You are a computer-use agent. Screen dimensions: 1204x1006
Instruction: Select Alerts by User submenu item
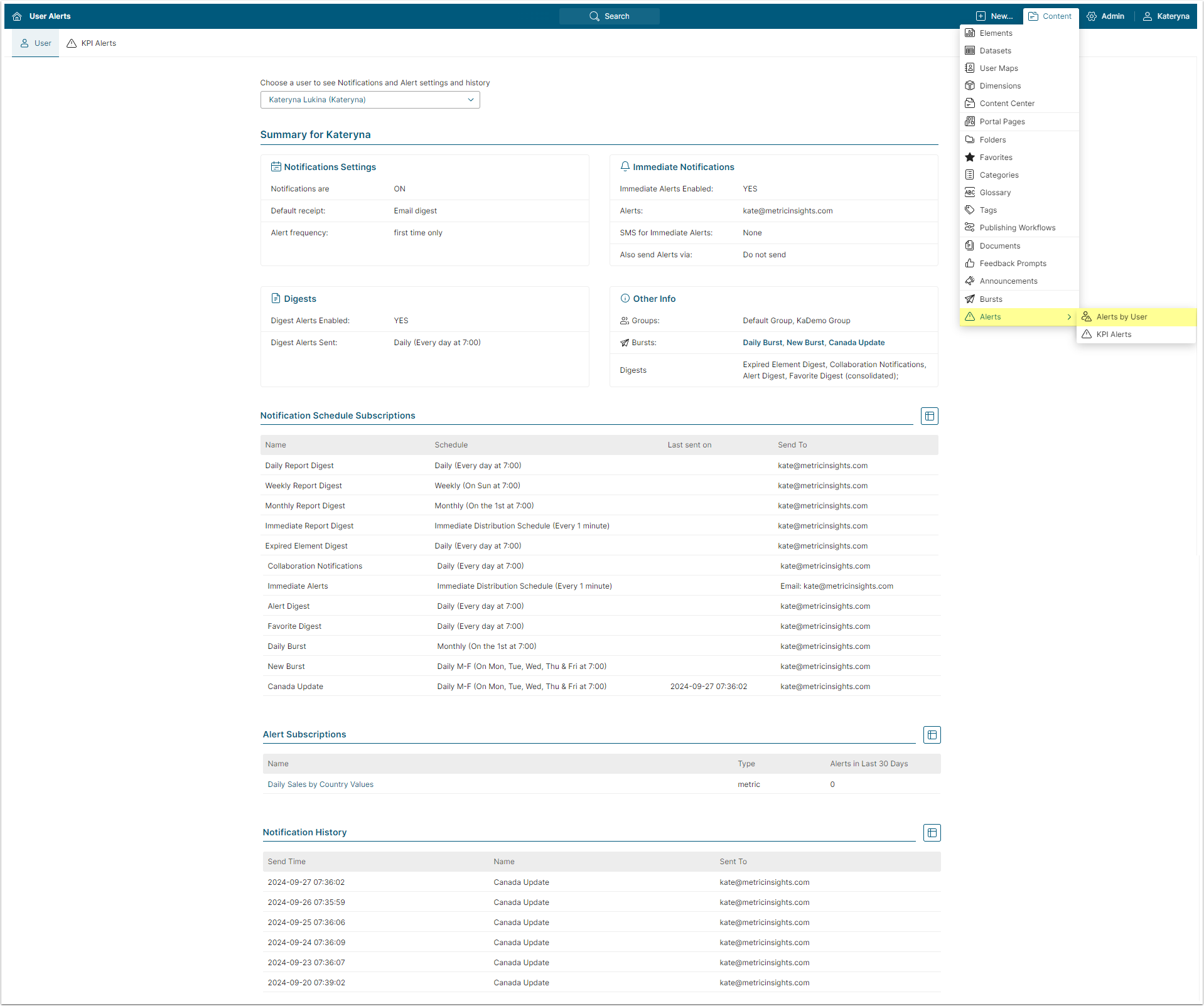click(x=1121, y=317)
